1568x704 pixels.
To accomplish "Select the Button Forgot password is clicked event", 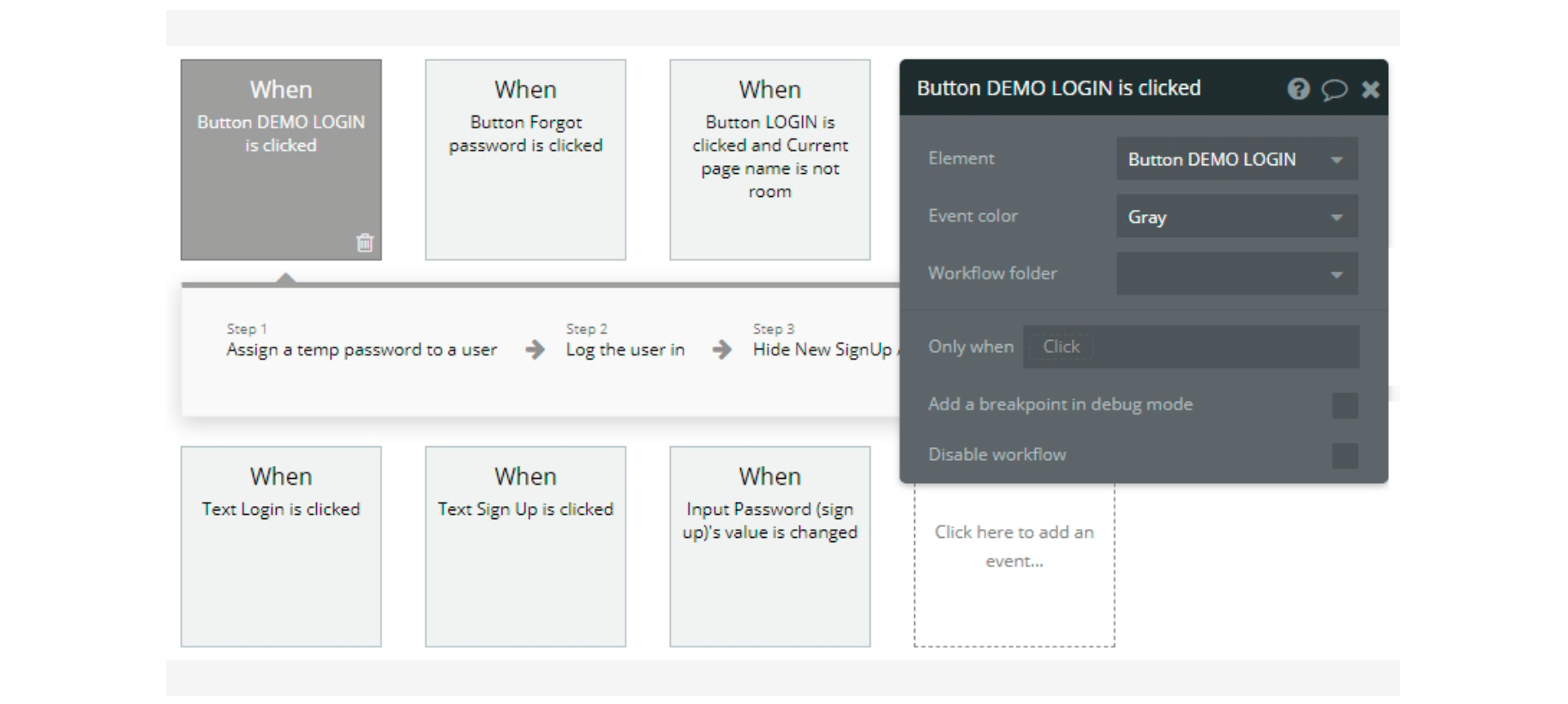I will click(x=525, y=159).
